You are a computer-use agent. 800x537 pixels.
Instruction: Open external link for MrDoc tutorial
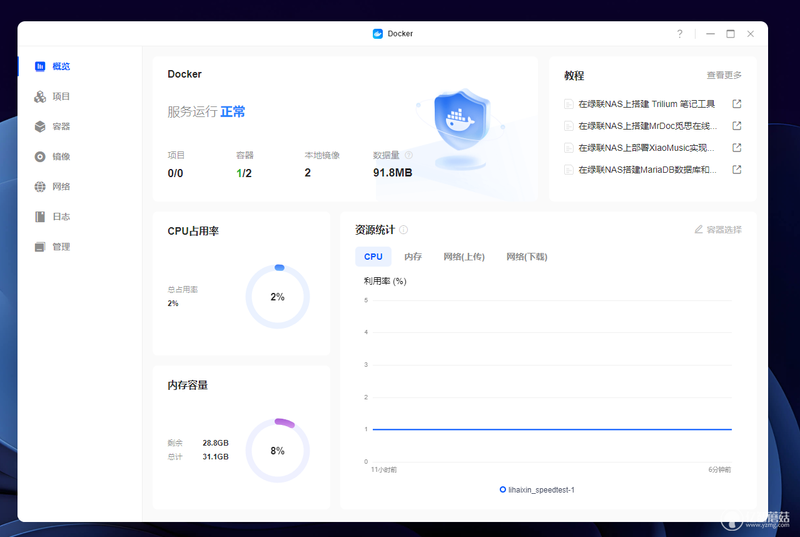(x=737, y=125)
